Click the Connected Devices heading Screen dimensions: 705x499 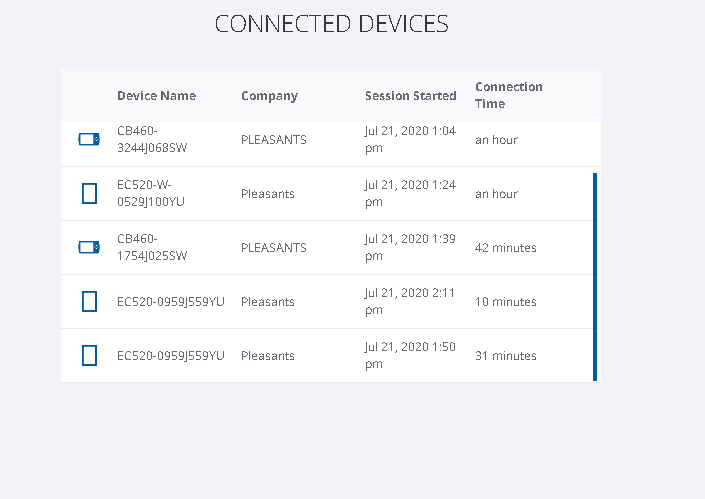(x=332, y=24)
